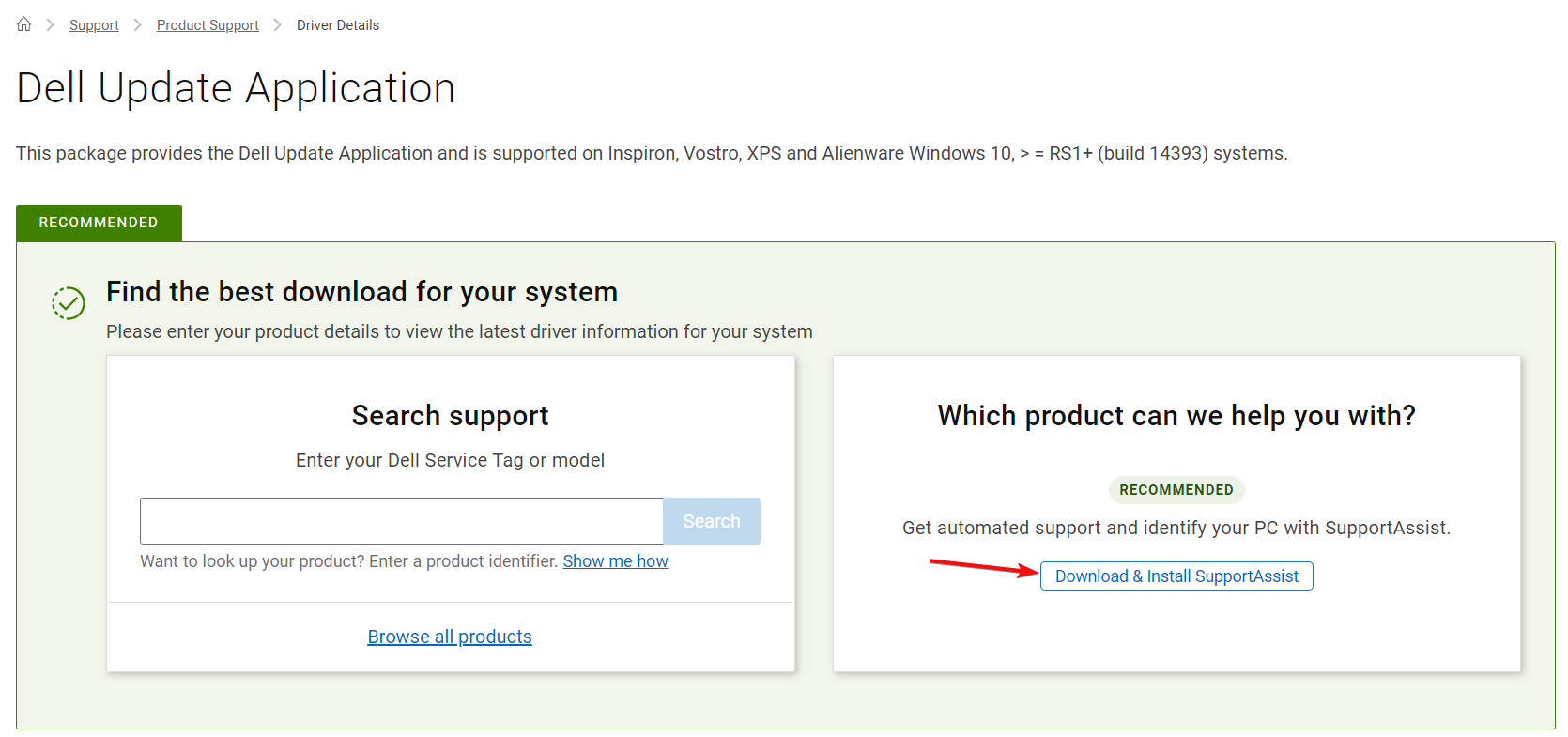1568x737 pixels.
Task: Click the RECOMMENDED badge above SupportAssist text
Action: click(x=1176, y=490)
